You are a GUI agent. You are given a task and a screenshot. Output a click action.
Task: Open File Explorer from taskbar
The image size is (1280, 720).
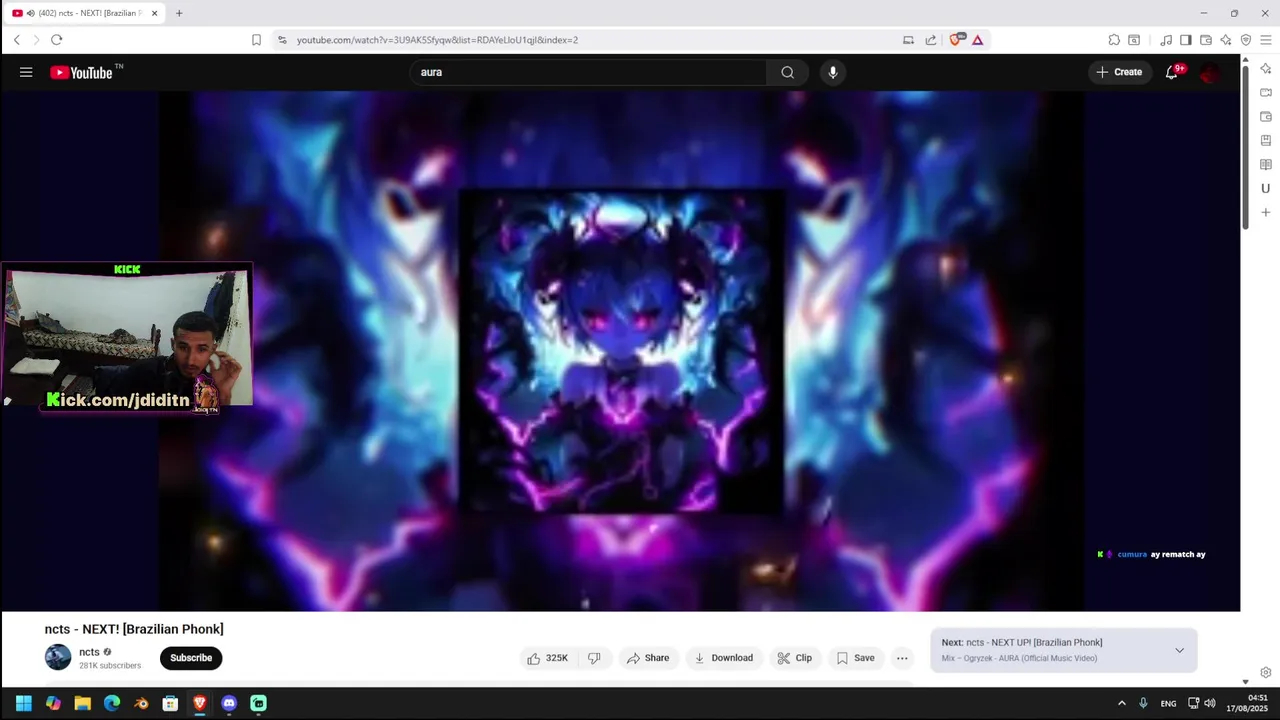coord(83,703)
